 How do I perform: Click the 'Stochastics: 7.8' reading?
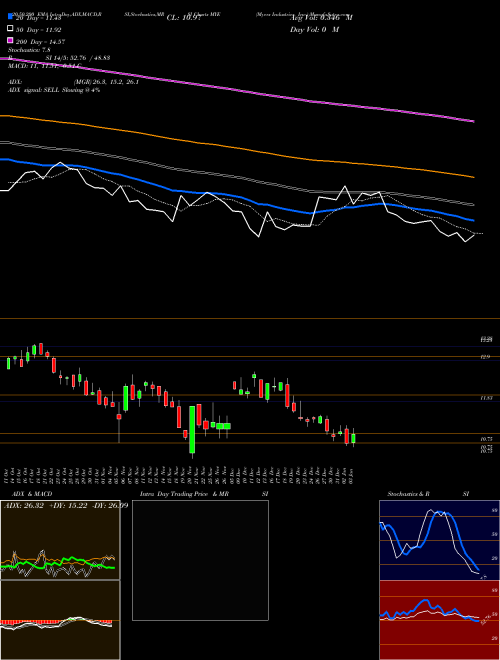click(x=29, y=50)
